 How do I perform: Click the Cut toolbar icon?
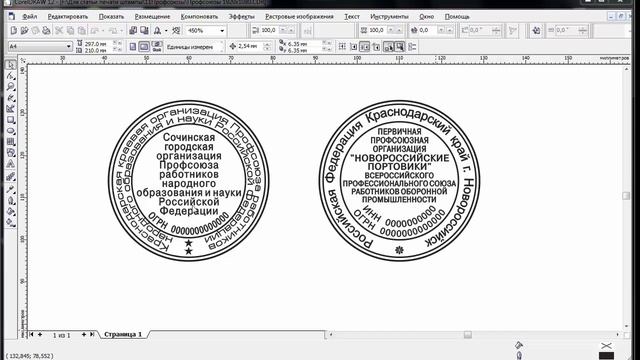tap(59, 31)
